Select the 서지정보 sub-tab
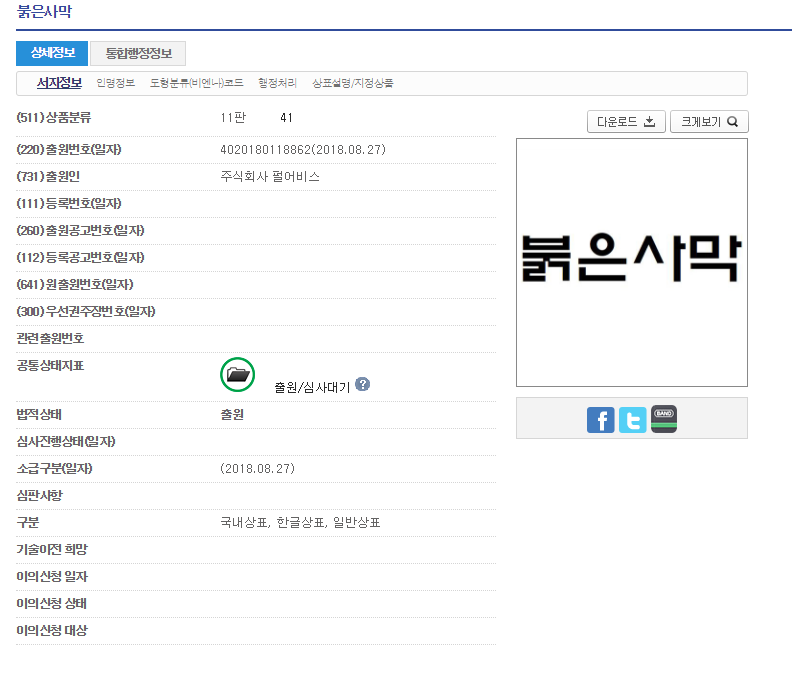This screenshot has width=792, height=697. 59,83
